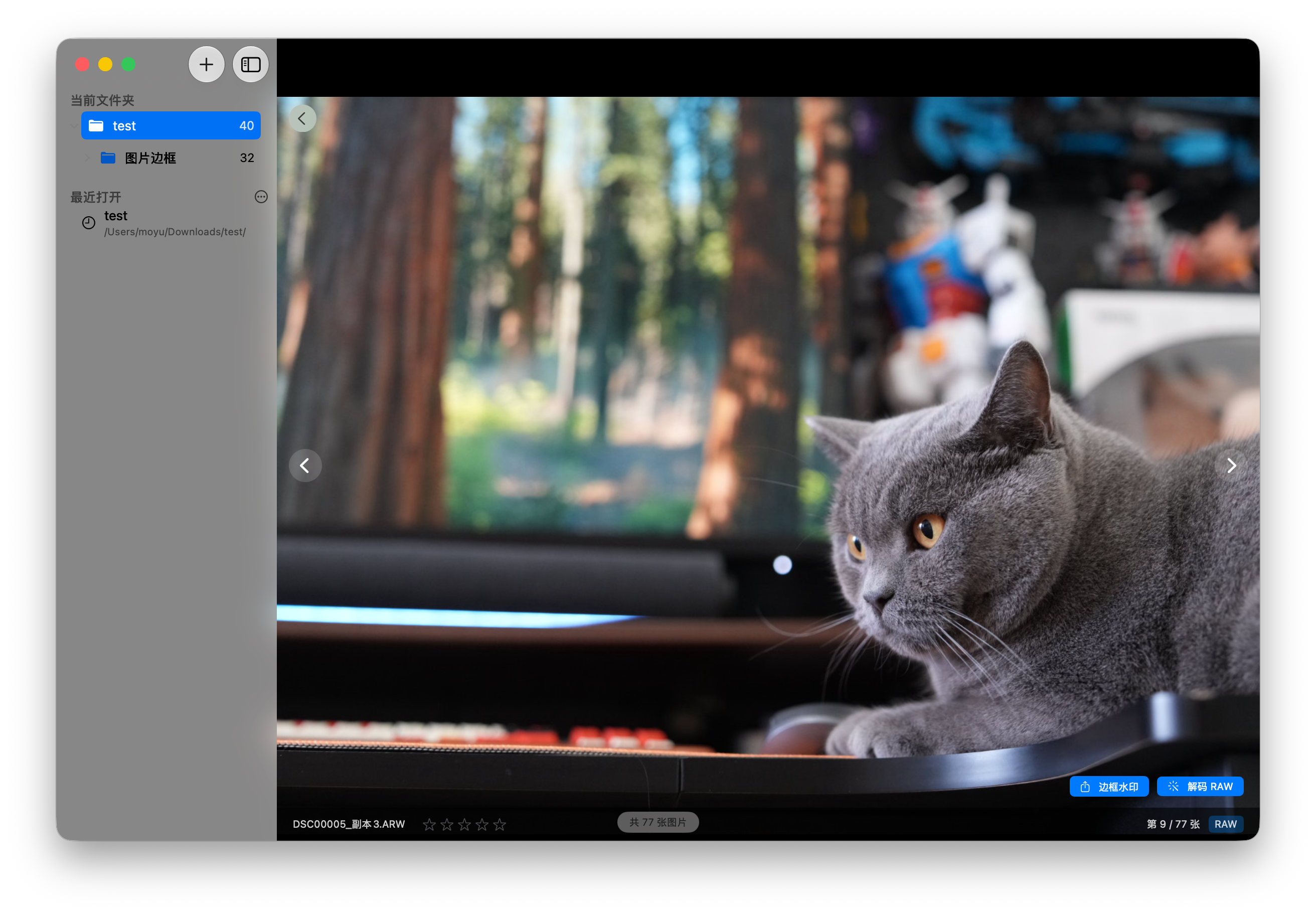Rate the photo two stars
This screenshot has width=1316, height=915.
[x=447, y=824]
